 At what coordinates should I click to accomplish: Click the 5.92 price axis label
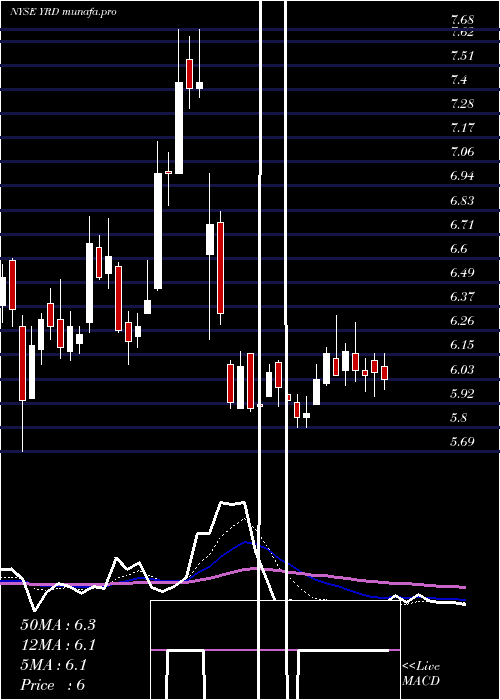pyautogui.click(x=462, y=394)
